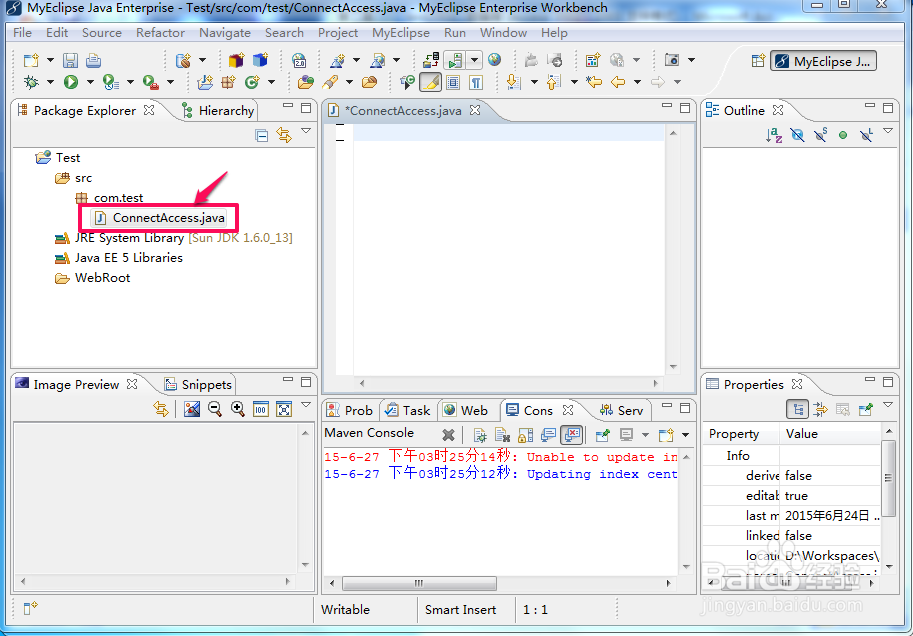Maximize the Console view

[684, 407]
